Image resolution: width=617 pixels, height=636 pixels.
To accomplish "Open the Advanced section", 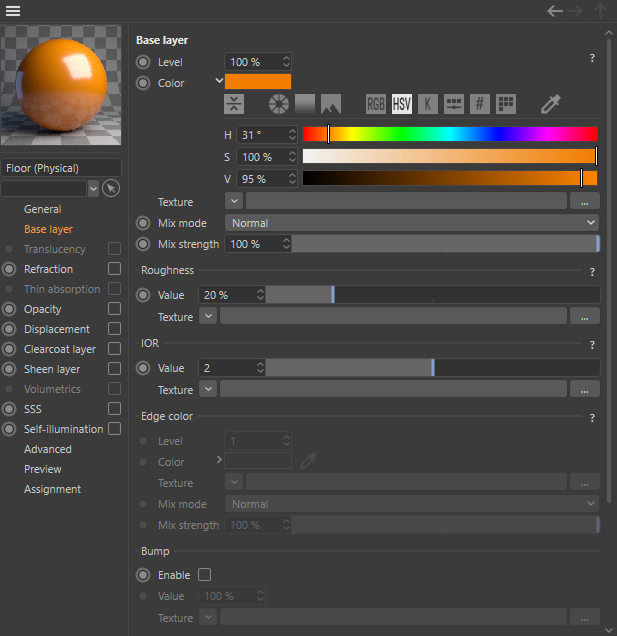I will 48,449.
